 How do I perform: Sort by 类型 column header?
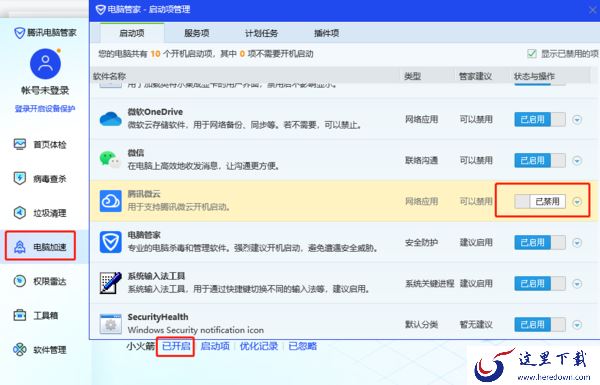[x=412, y=76]
